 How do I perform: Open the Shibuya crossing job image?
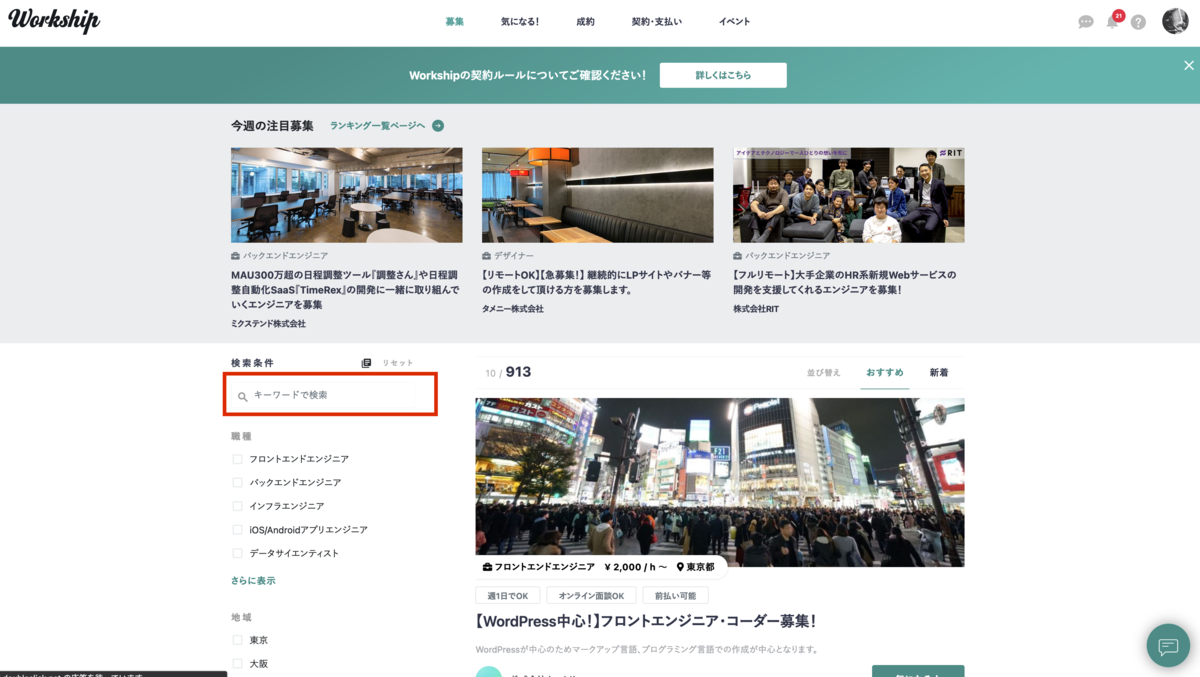click(720, 482)
